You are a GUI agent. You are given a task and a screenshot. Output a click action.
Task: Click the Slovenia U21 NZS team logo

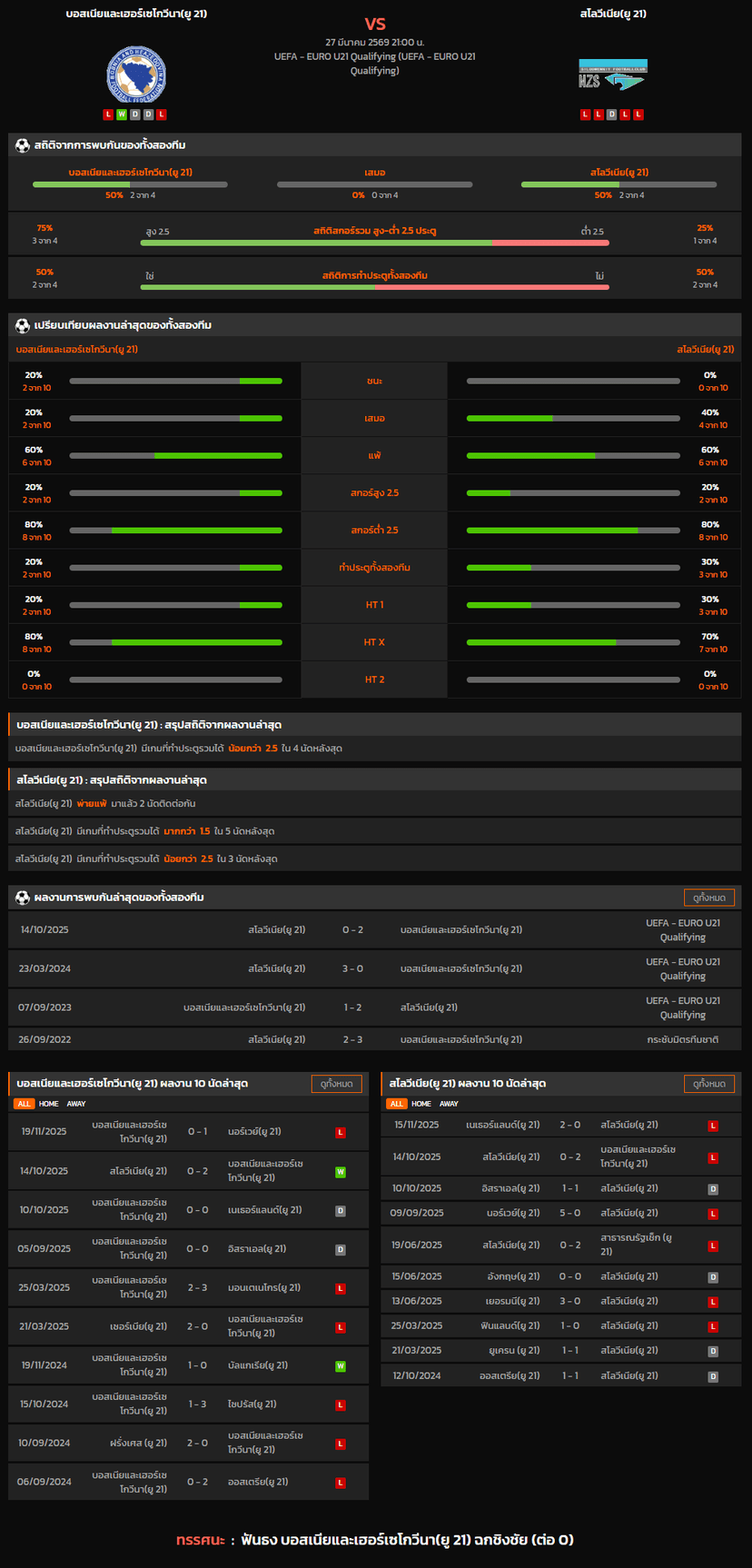click(x=613, y=75)
